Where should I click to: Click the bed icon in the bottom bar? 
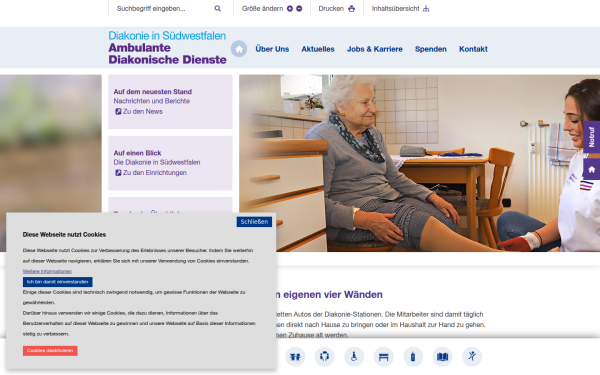tap(383, 357)
